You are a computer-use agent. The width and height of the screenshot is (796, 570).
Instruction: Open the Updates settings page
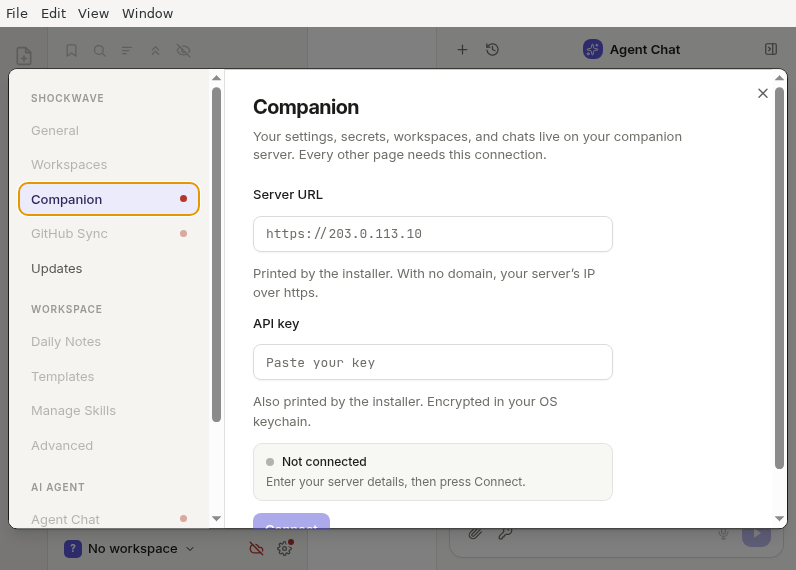coord(109,268)
